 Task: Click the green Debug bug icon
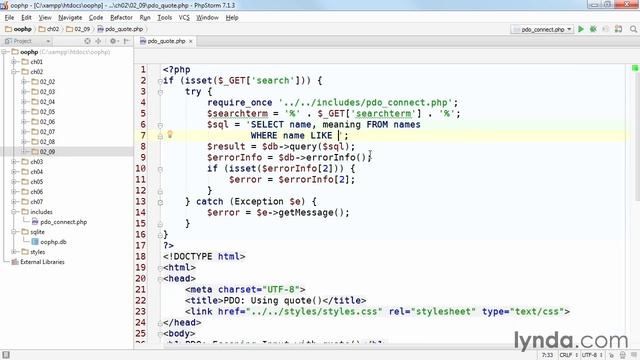click(x=593, y=29)
